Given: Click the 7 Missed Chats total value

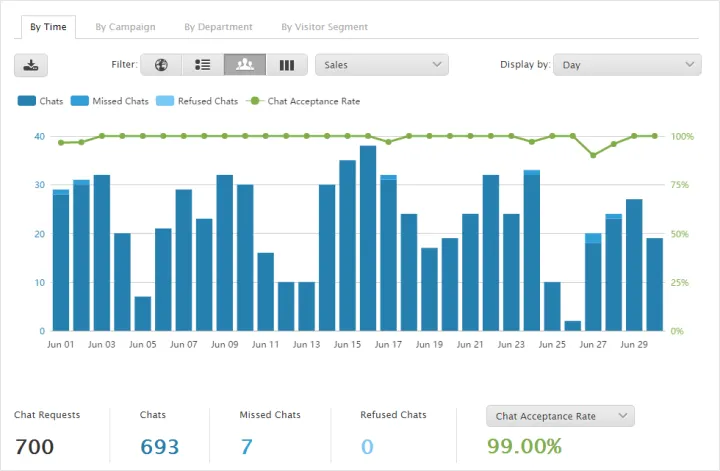Looking at the screenshot, I should click(246, 446).
